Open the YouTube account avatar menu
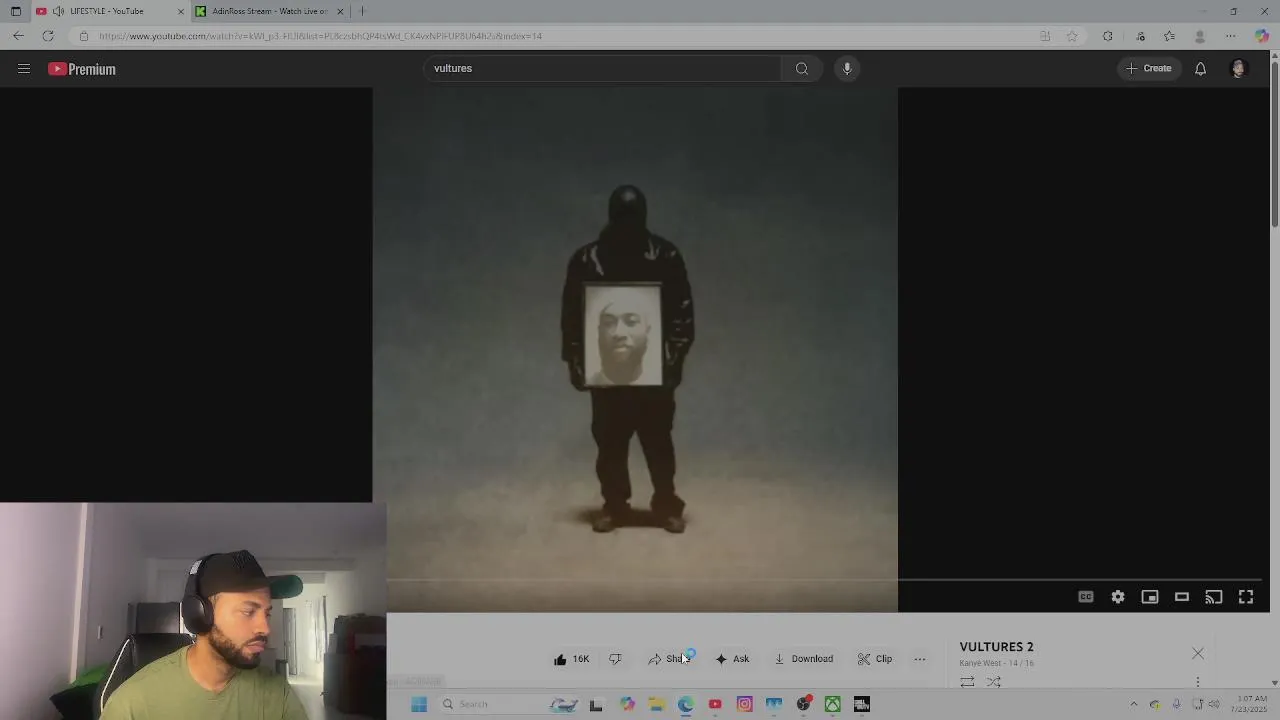 click(1238, 69)
